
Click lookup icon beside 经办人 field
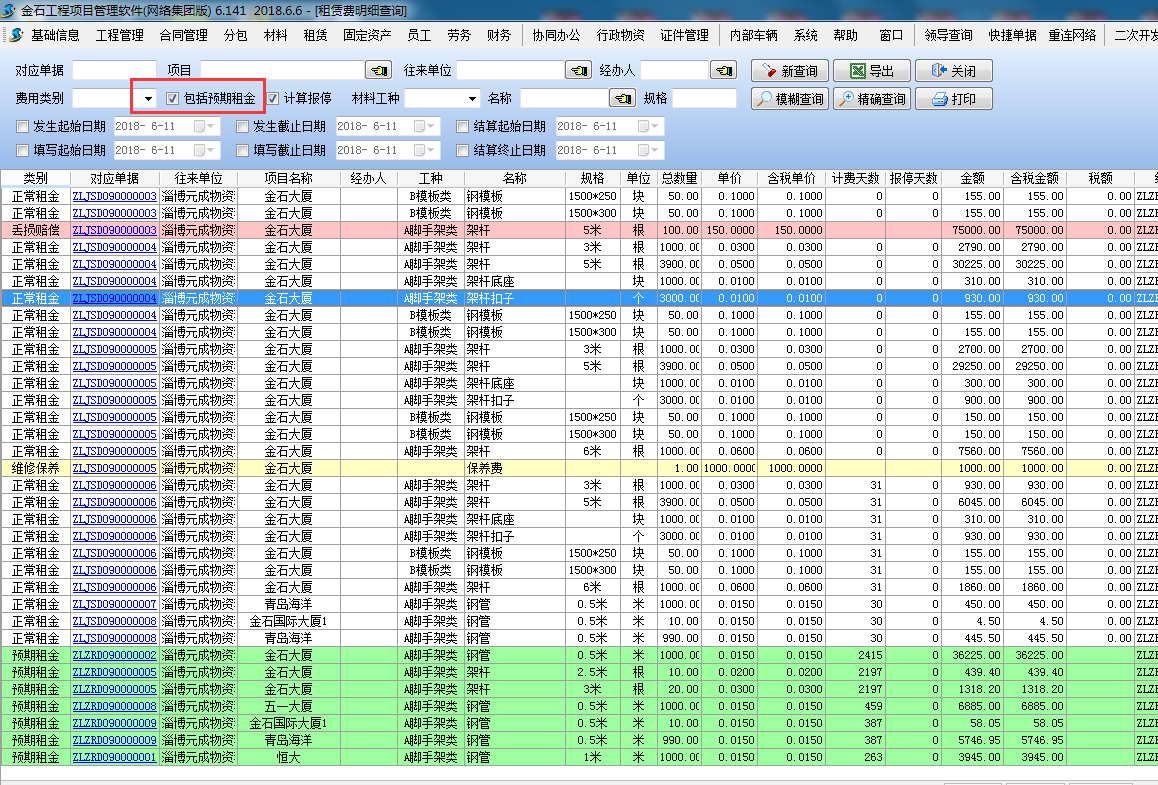point(723,71)
